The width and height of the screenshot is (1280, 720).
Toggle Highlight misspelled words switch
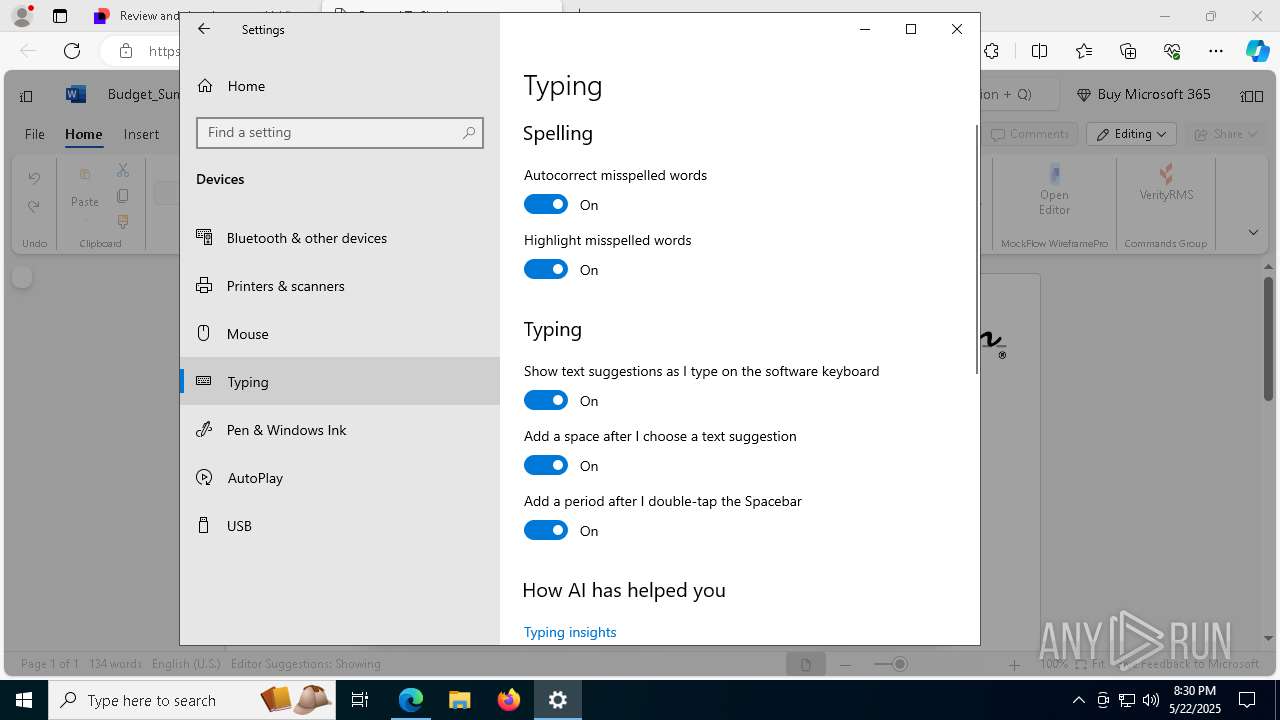point(546,269)
